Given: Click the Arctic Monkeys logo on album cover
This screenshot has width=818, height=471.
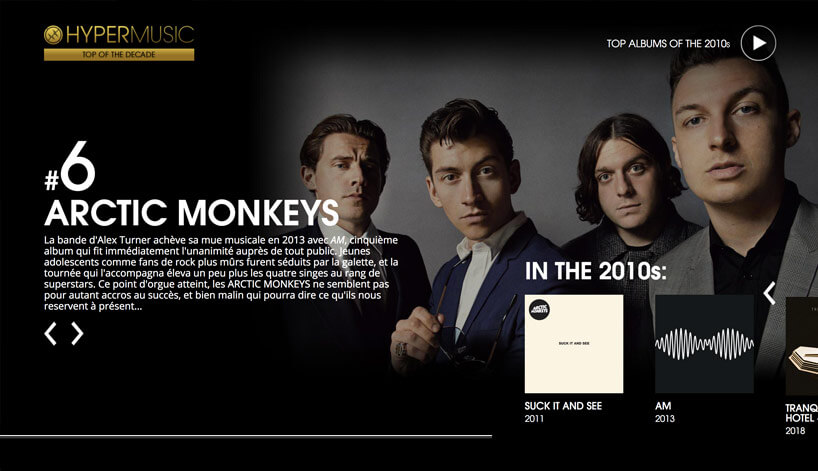Looking at the screenshot, I should pyautogui.click(x=539, y=310).
